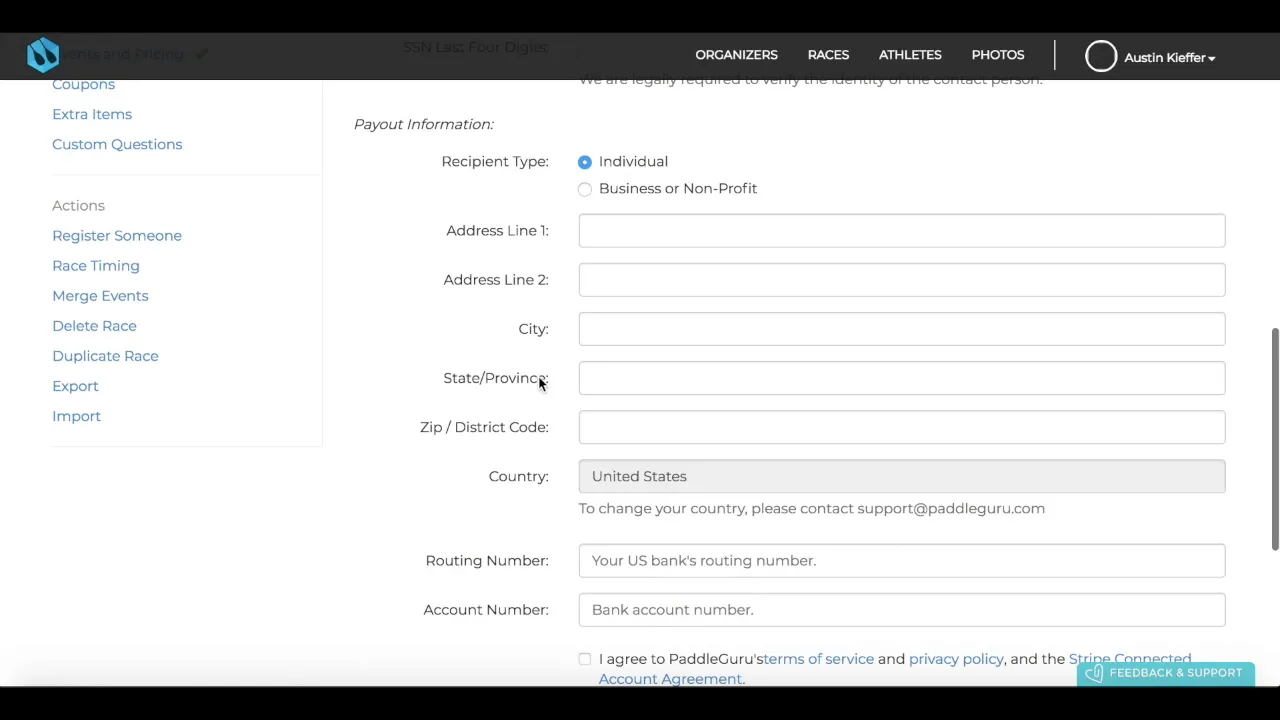Open the Photos nav item
1280x720 pixels.
click(998, 55)
